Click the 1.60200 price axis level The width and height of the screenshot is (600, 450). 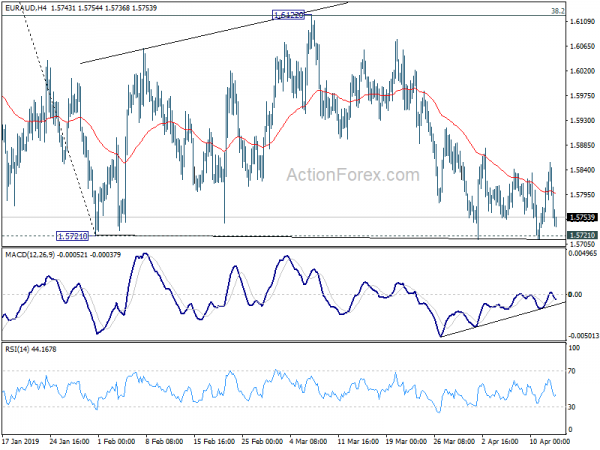[582, 71]
